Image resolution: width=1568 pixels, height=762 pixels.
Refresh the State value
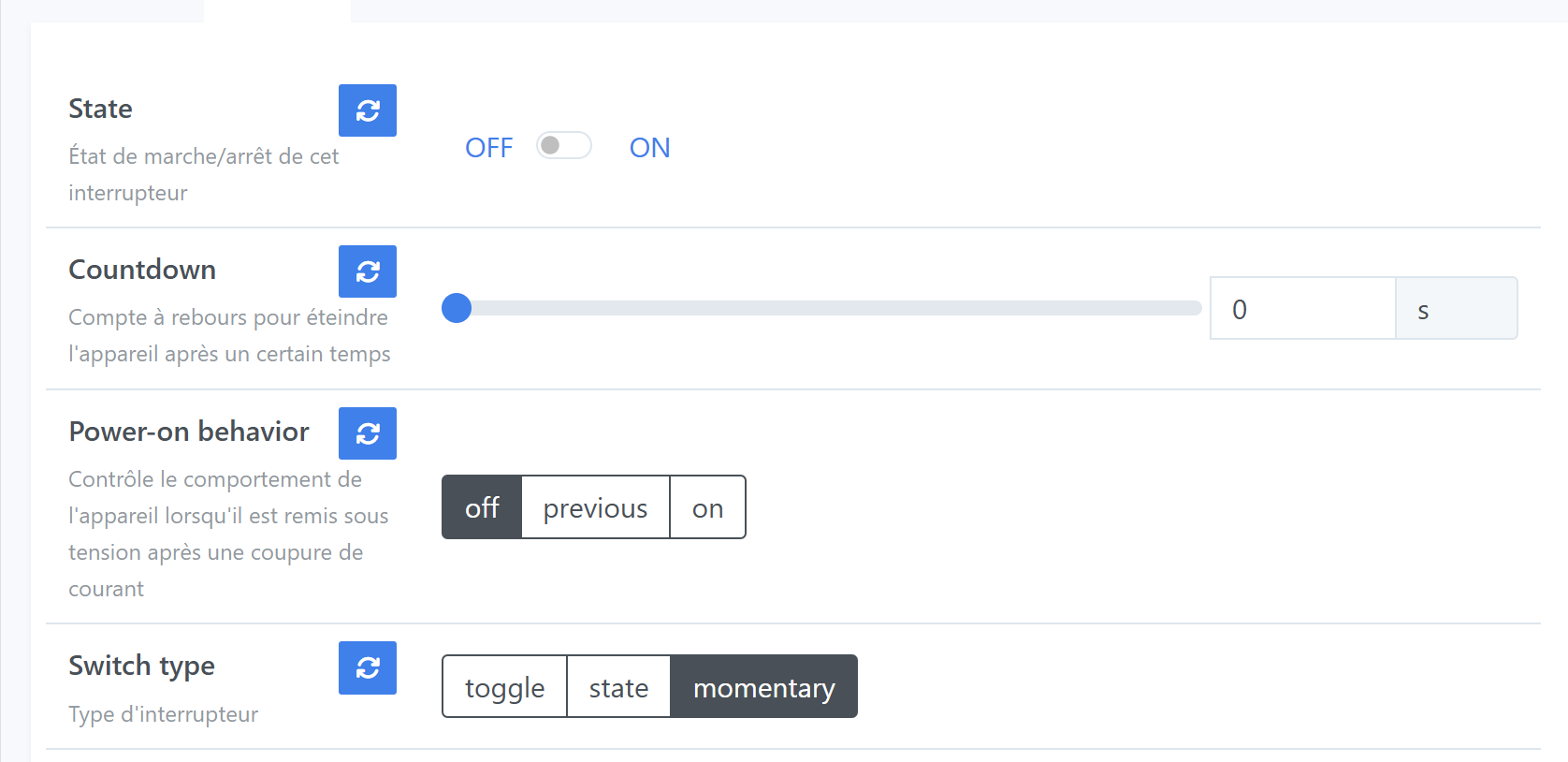(x=368, y=110)
